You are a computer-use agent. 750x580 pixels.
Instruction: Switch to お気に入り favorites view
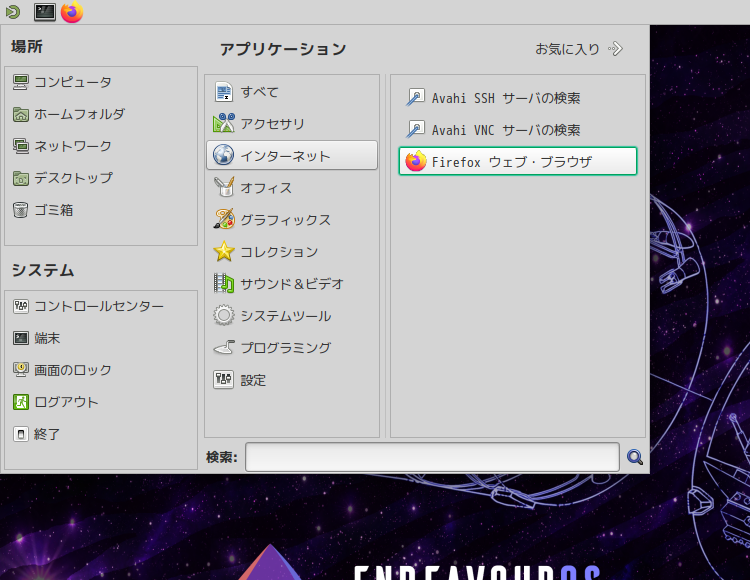coord(567,49)
